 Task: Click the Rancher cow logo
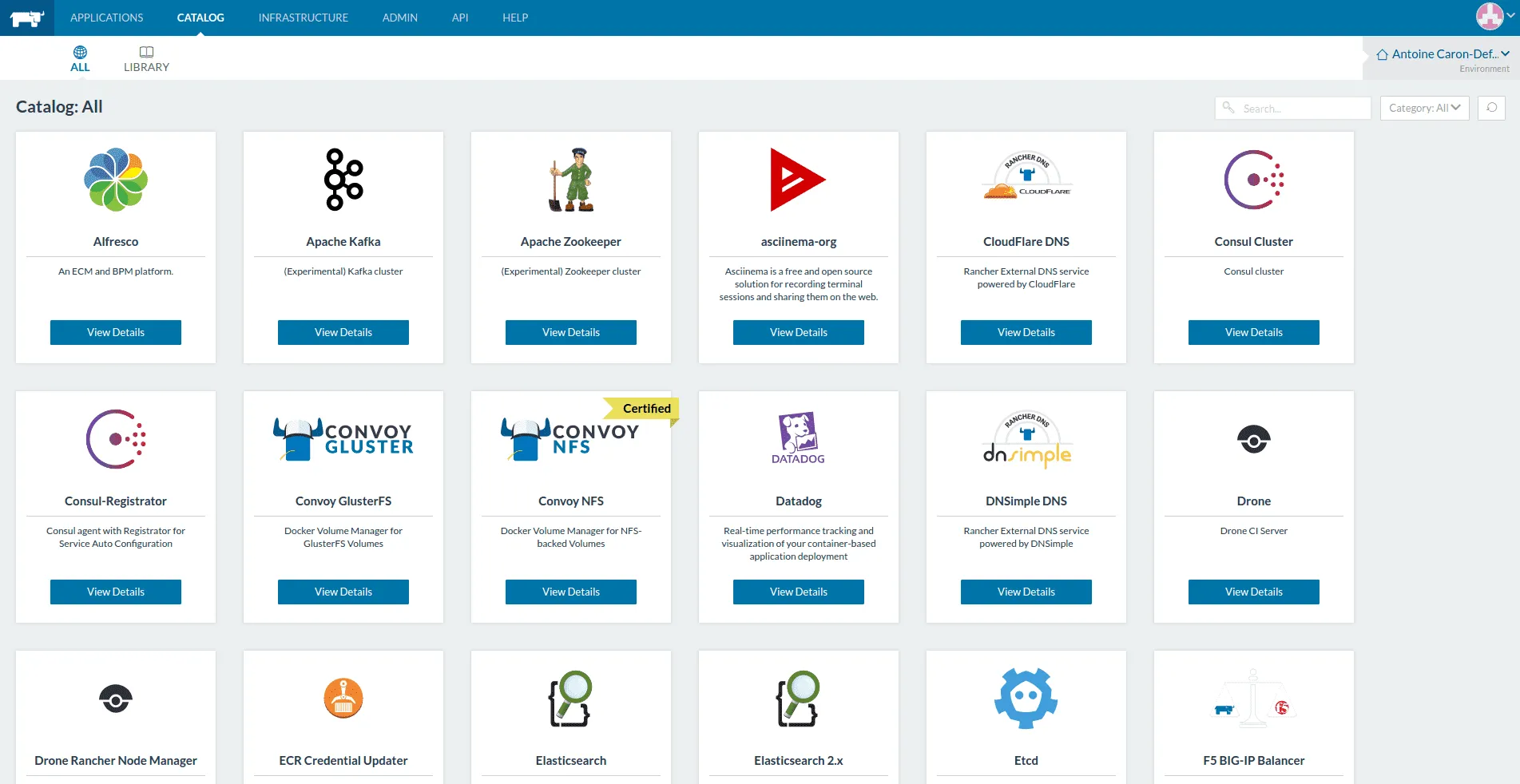(x=26, y=18)
